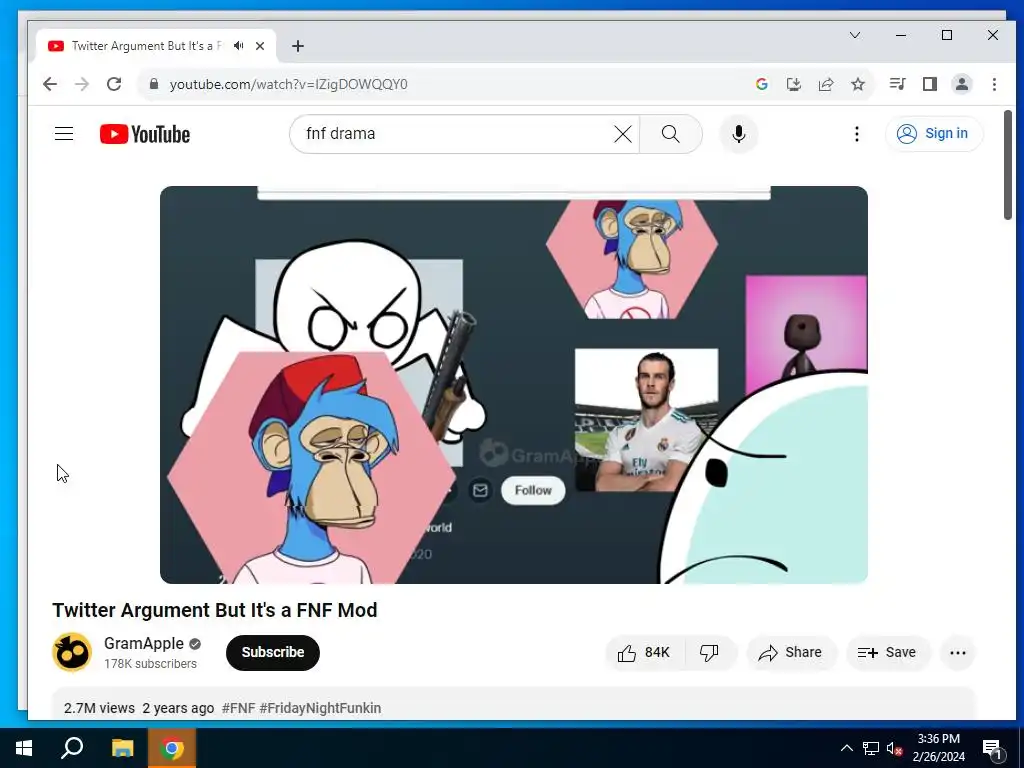This screenshot has height=768, width=1024.
Task: Expand the video description box
Action: click(x=513, y=704)
